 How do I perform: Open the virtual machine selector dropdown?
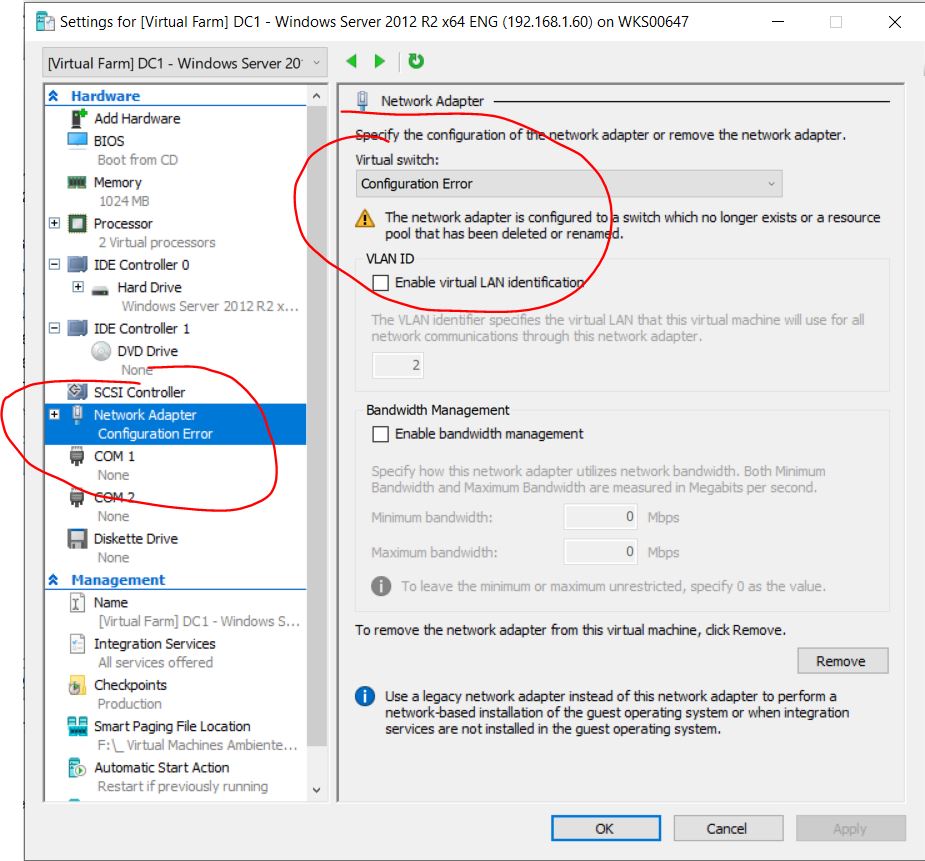pos(185,63)
